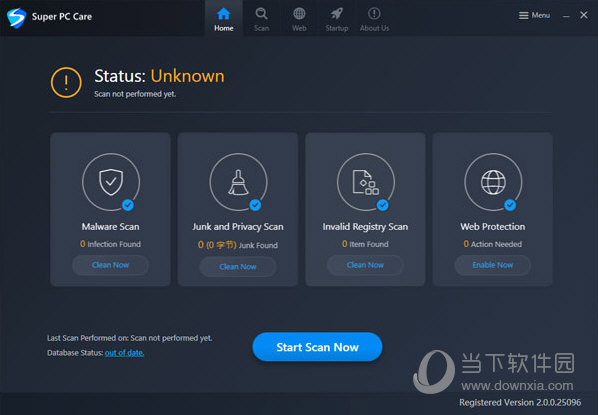This screenshot has height=415, width=598.
Task: Click the Malware Scan shield icon
Action: pos(111,182)
